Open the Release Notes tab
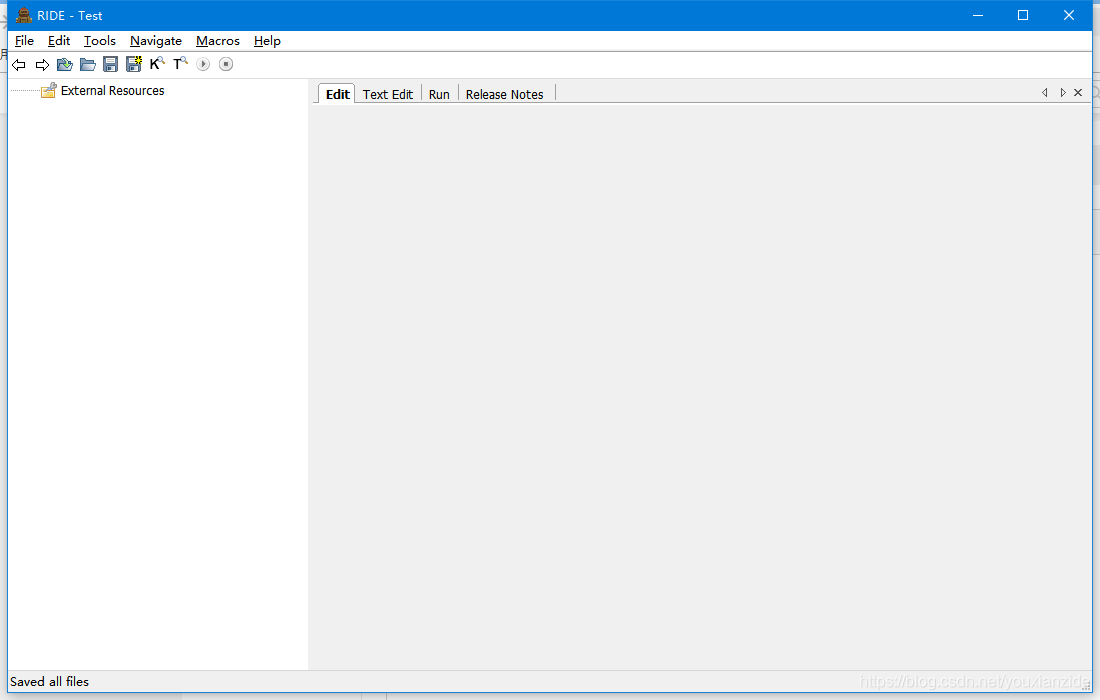 [504, 93]
